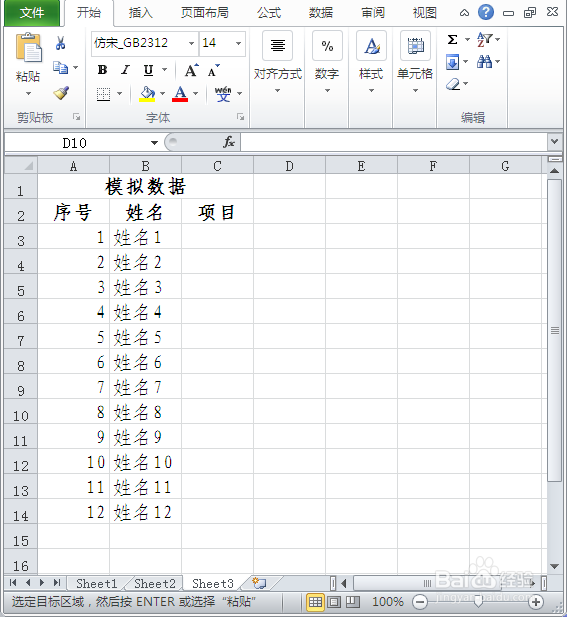Screen dimensions: 567x617
Task: Open font dialog launcher
Action: point(240,117)
